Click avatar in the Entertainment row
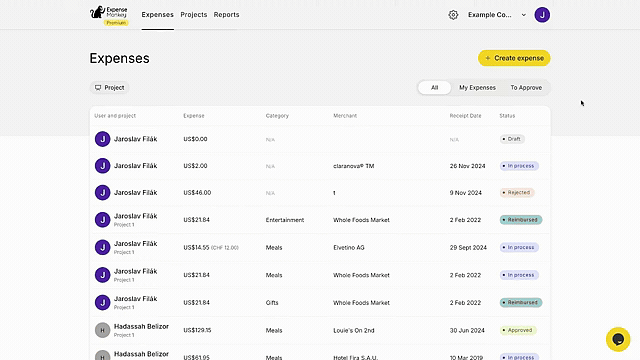This screenshot has height=360, width=640. click(102, 220)
